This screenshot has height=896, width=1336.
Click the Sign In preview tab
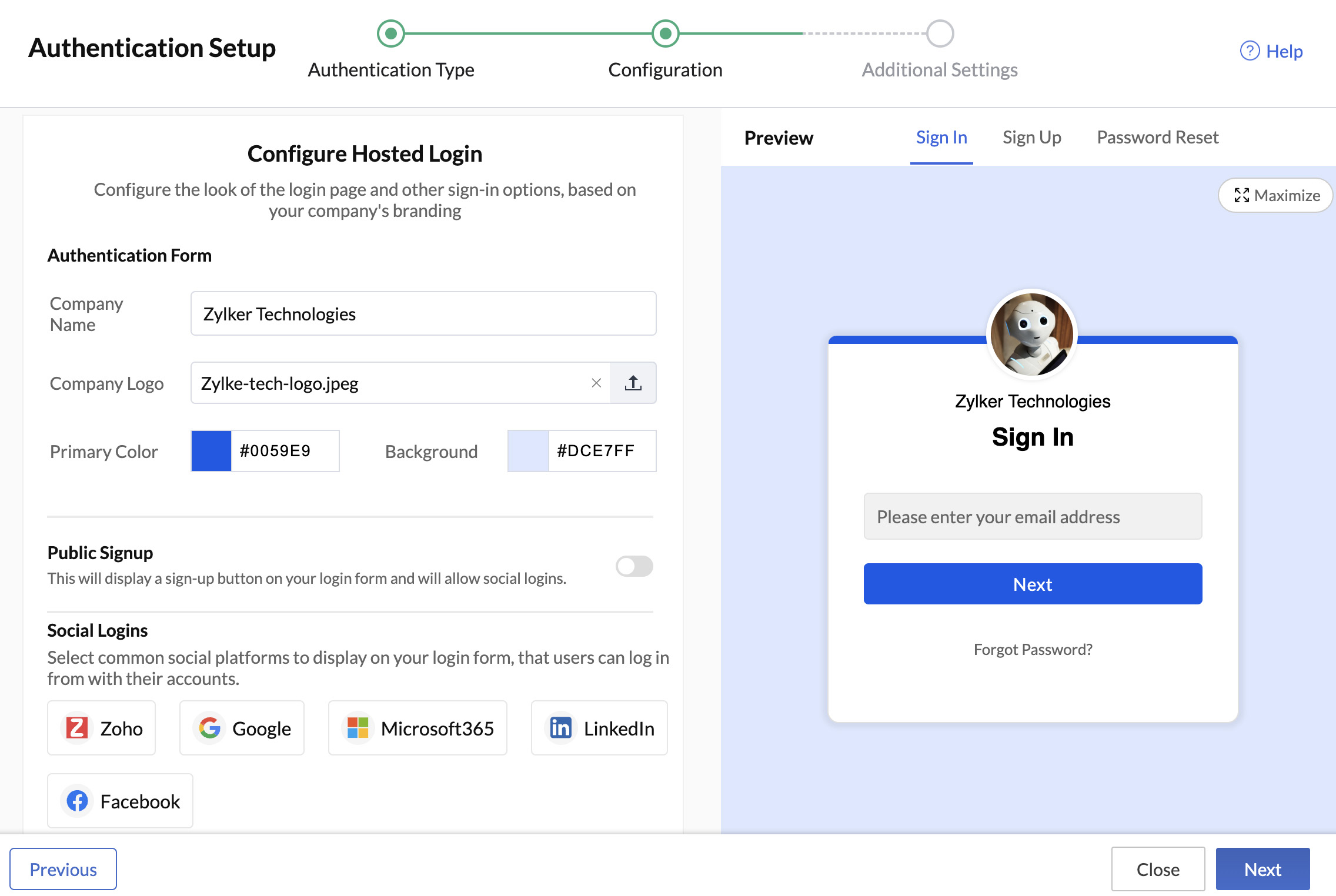[x=941, y=137]
